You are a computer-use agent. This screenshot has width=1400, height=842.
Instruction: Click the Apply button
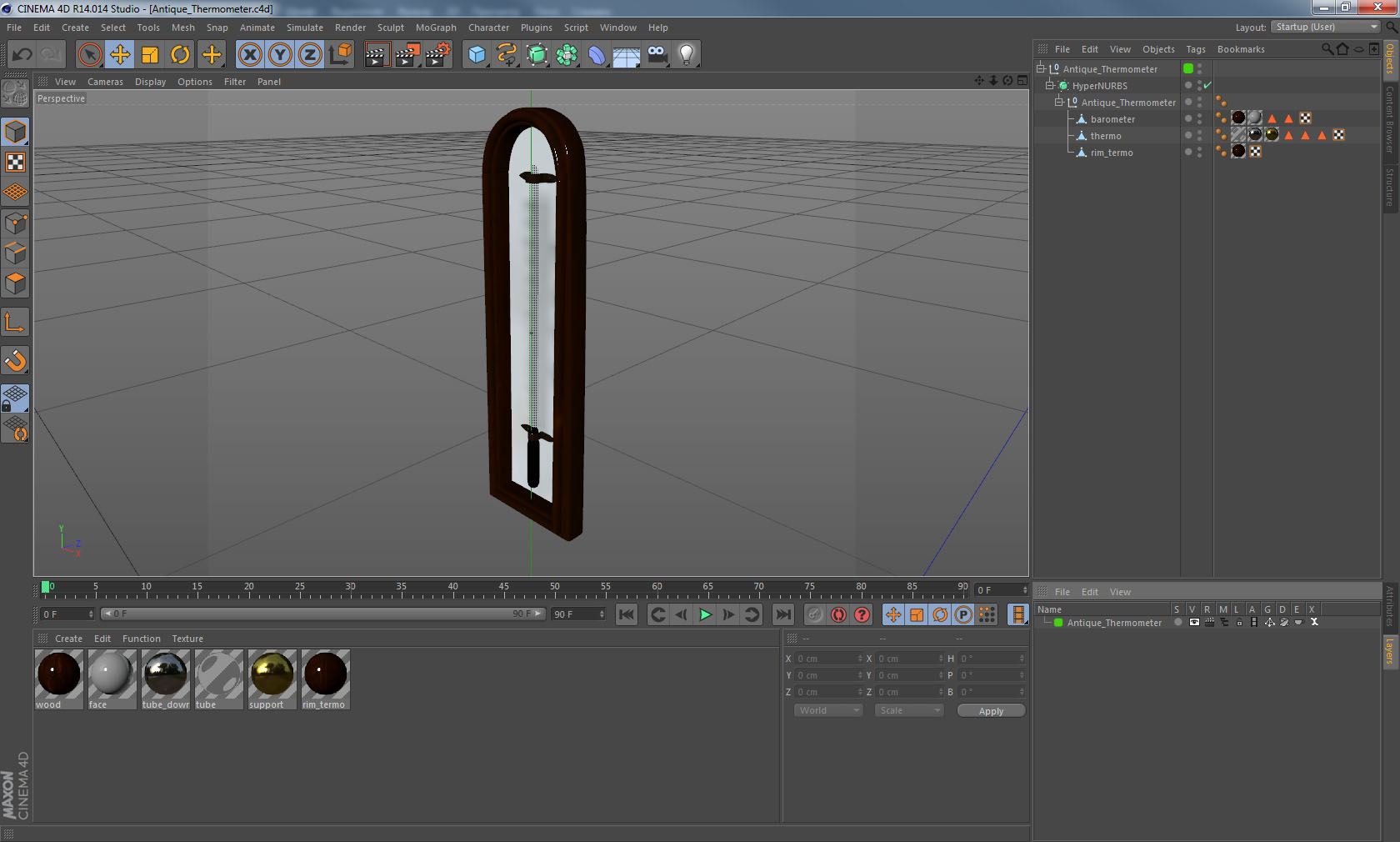click(x=991, y=711)
